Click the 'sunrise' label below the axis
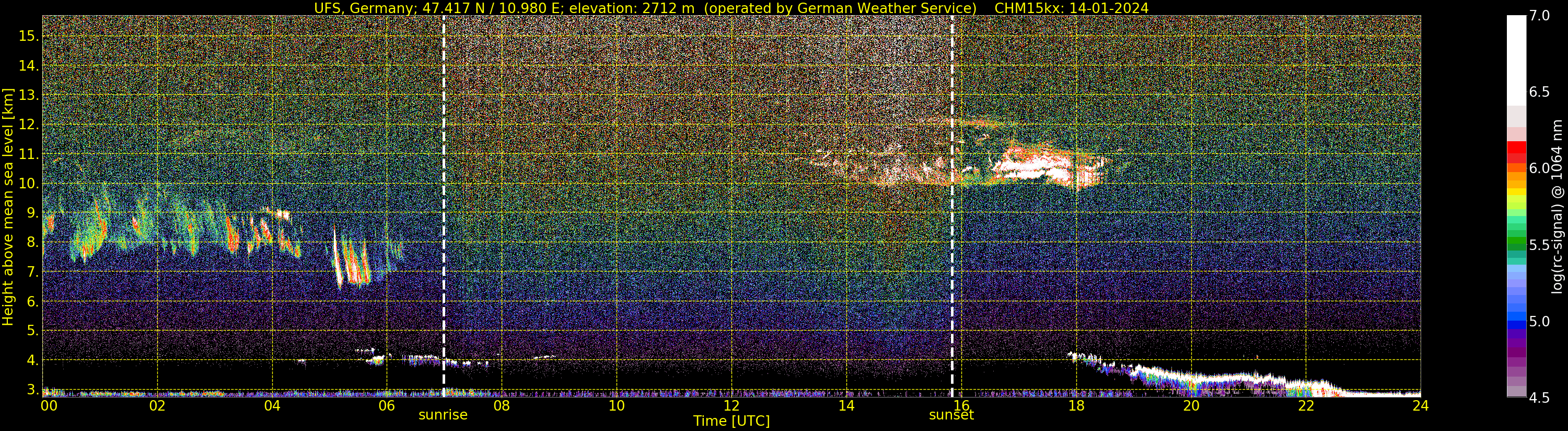This screenshot has height=431, width=1568. point(443,415)
